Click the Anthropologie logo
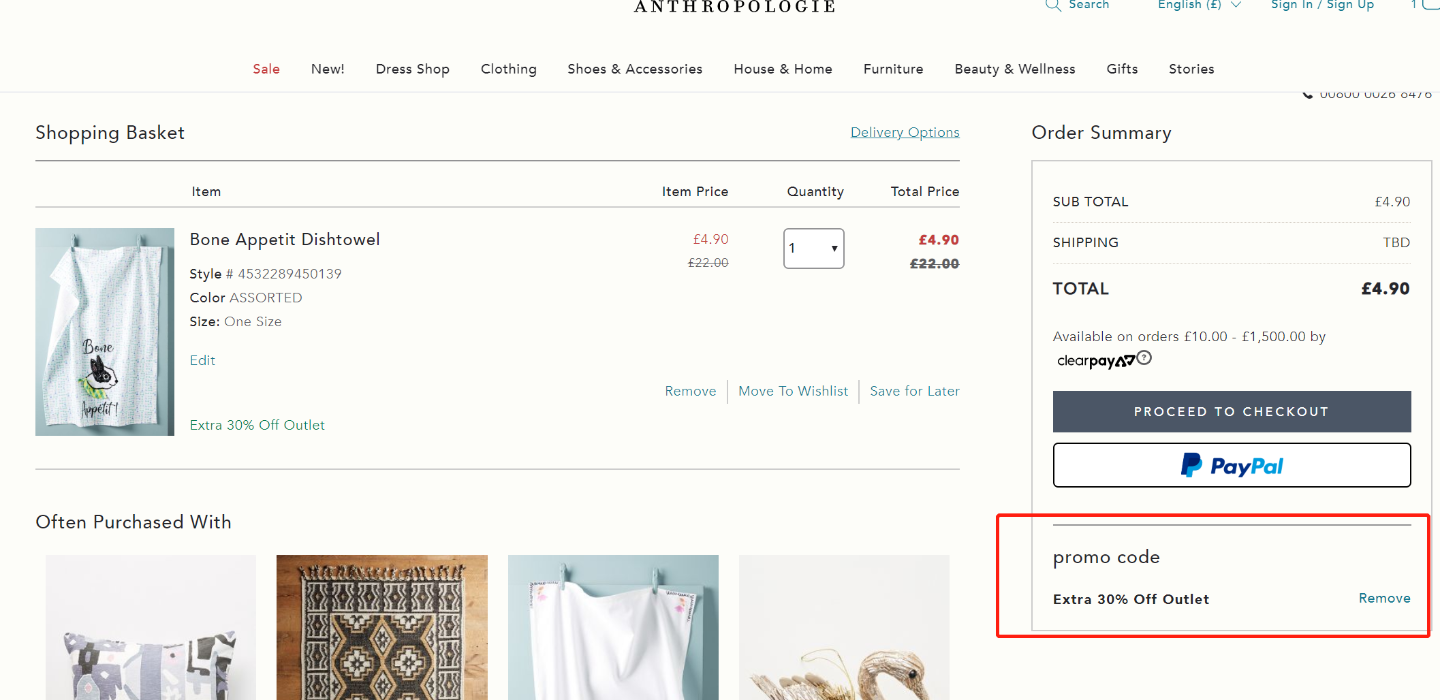This screenshot has height=700, width=1440. [x=734, y=6]
